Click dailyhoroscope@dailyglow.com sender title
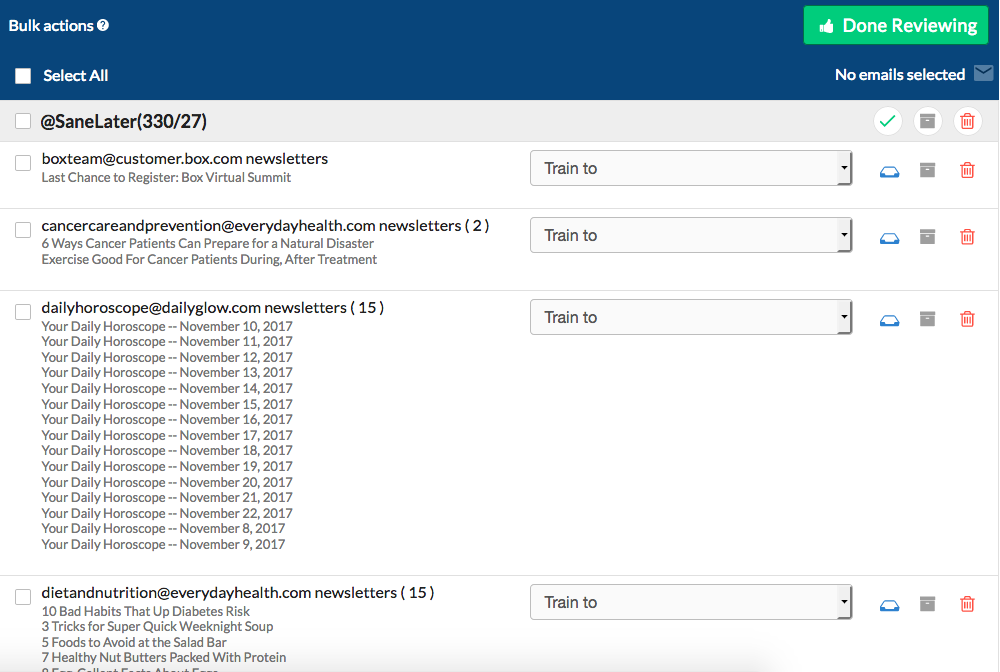This screenshot has width=1000, height=672. pyautogui.click(x=212, y=308)
